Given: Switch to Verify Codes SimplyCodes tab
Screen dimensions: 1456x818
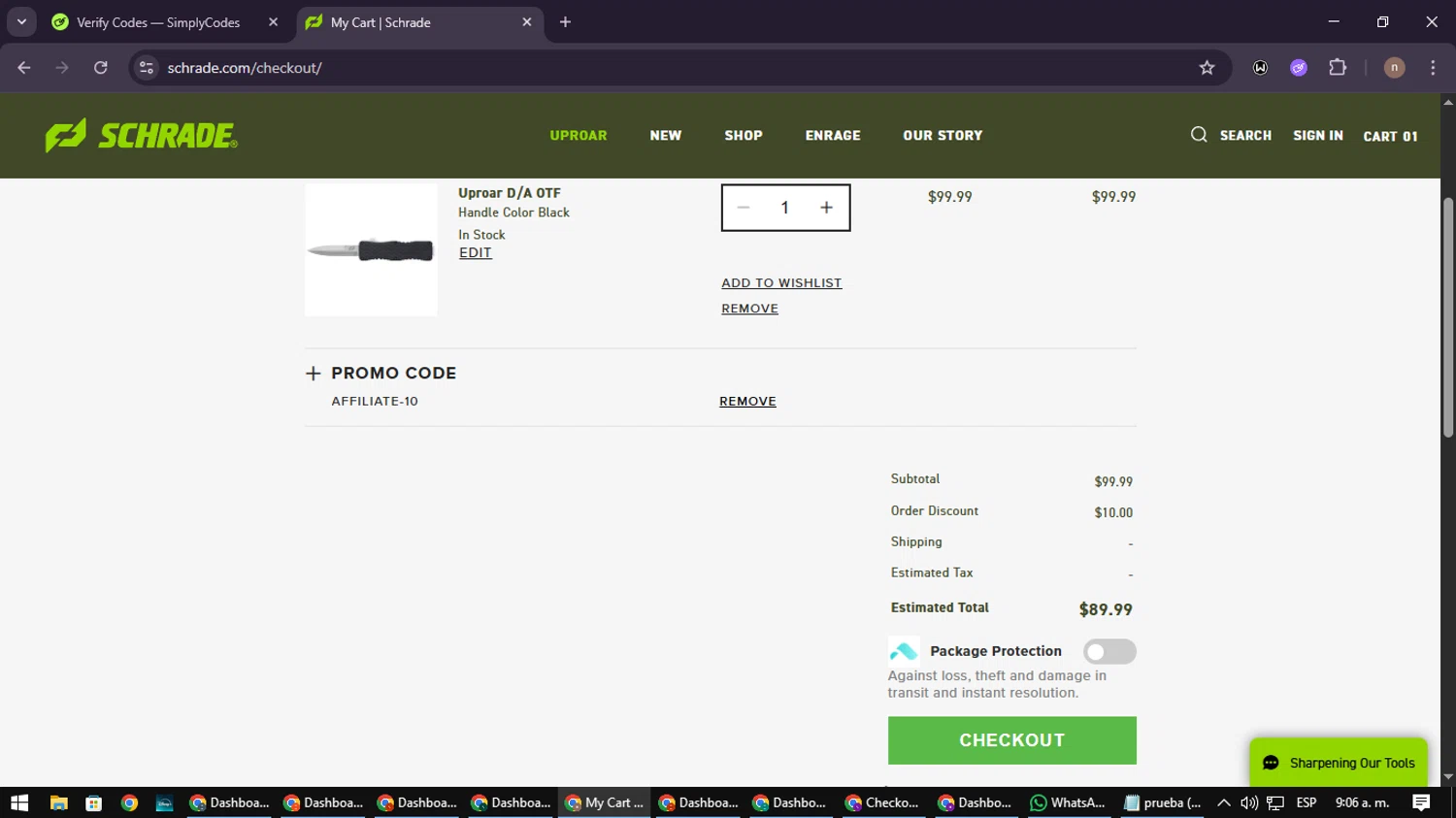Looking at the screenshot, I should tap(160, 22).
